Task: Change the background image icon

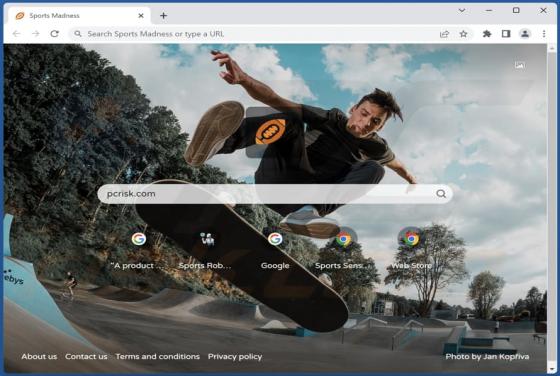Action: [520, 65]
